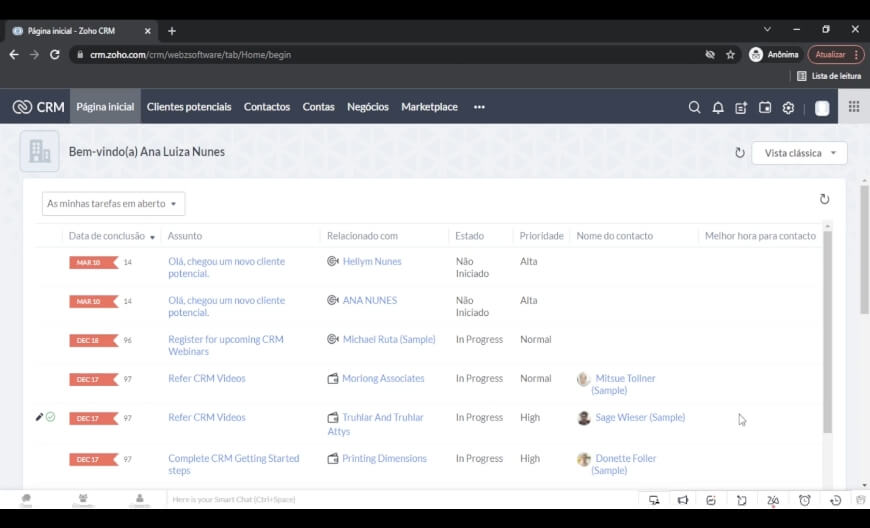Expand the Vista clássica dropdown
This screenshot has height=528, width=870.
click(x=799, y=153)
